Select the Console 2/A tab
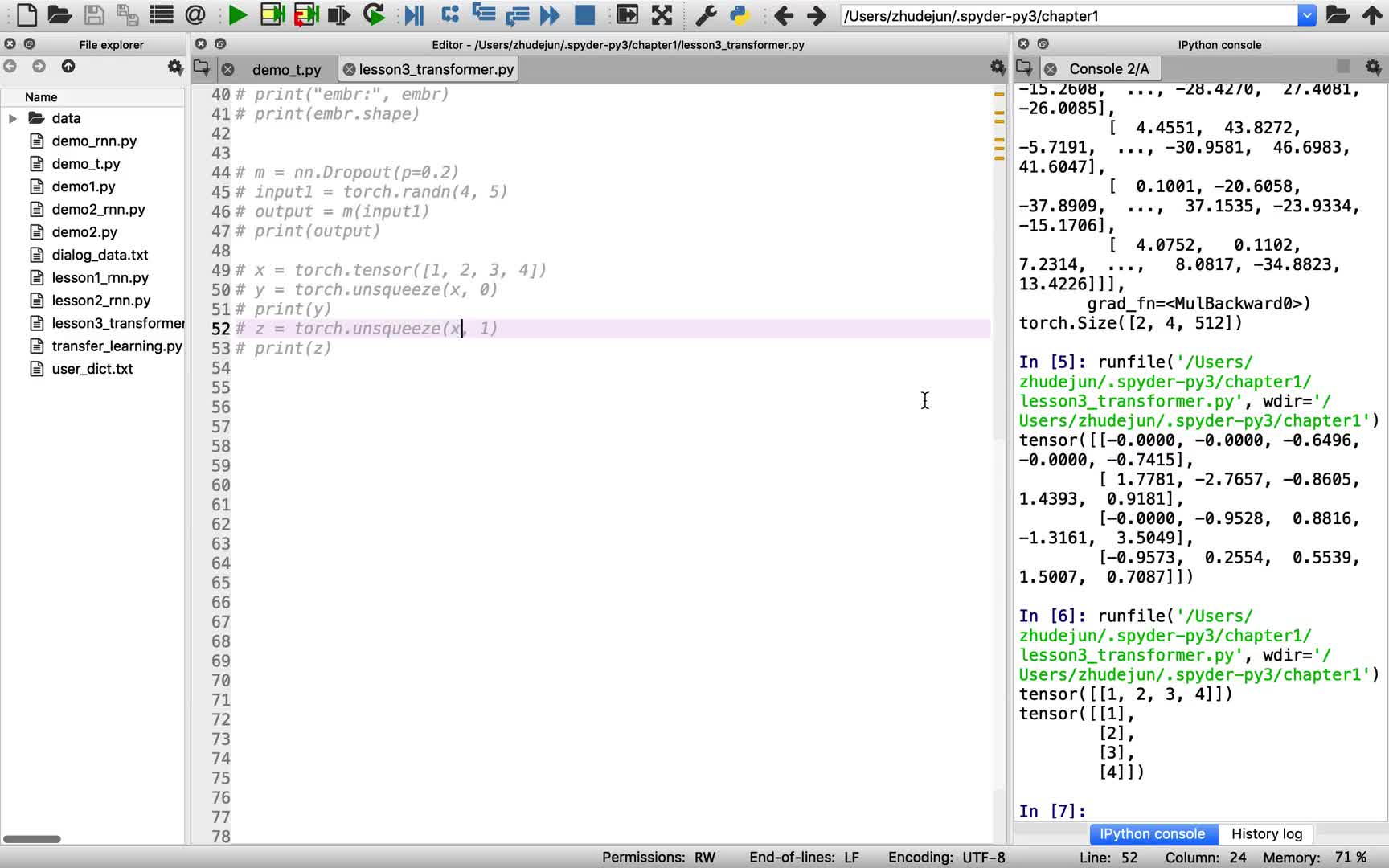The image size is (1389, 868). pyautogui.click(x=1108, y=69)
